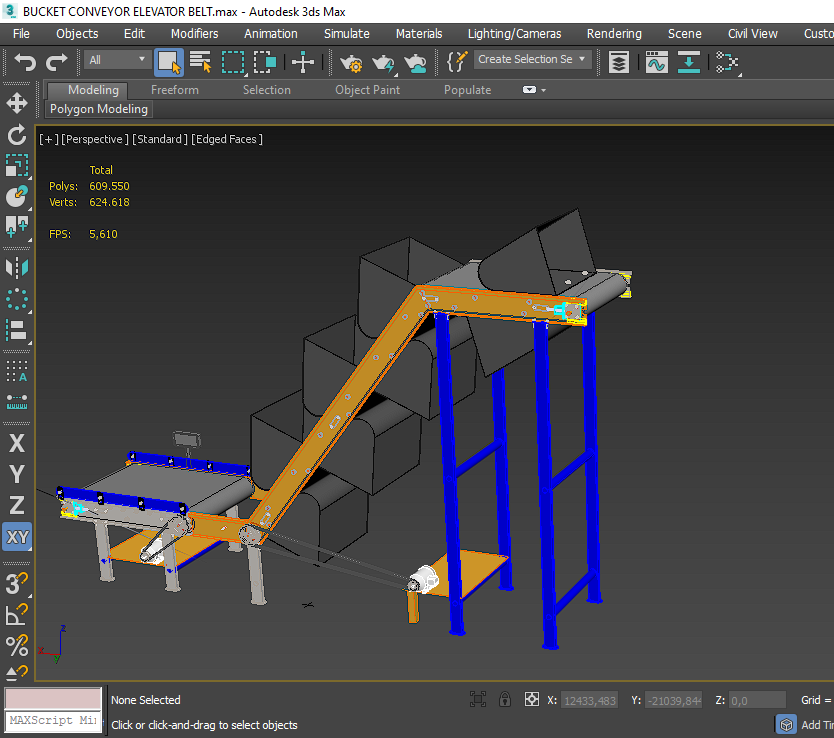834x738 pixels.
Task: Open the Materials menu
Action: coord(419,33)
